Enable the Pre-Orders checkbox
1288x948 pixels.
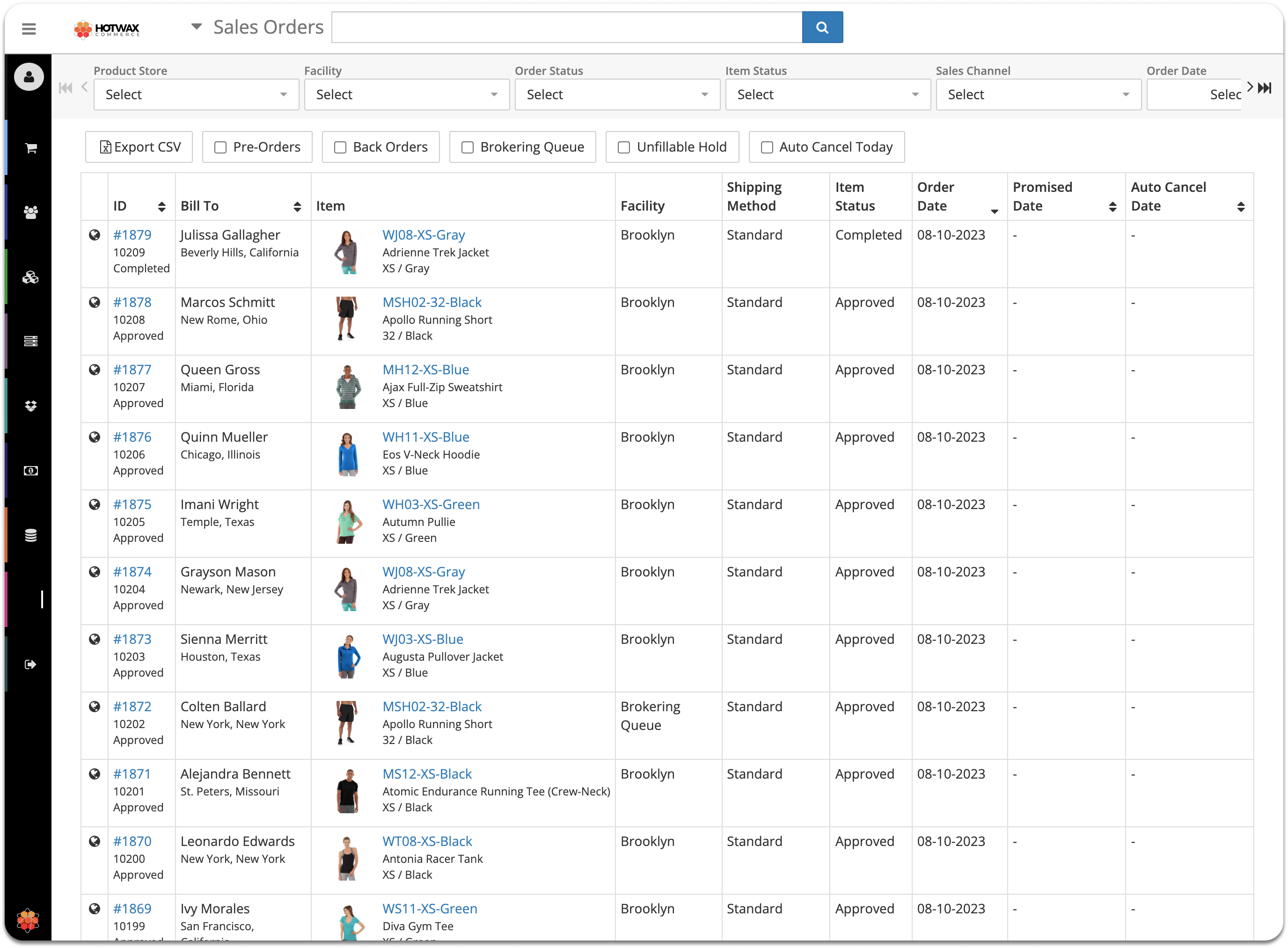[220, 147]
